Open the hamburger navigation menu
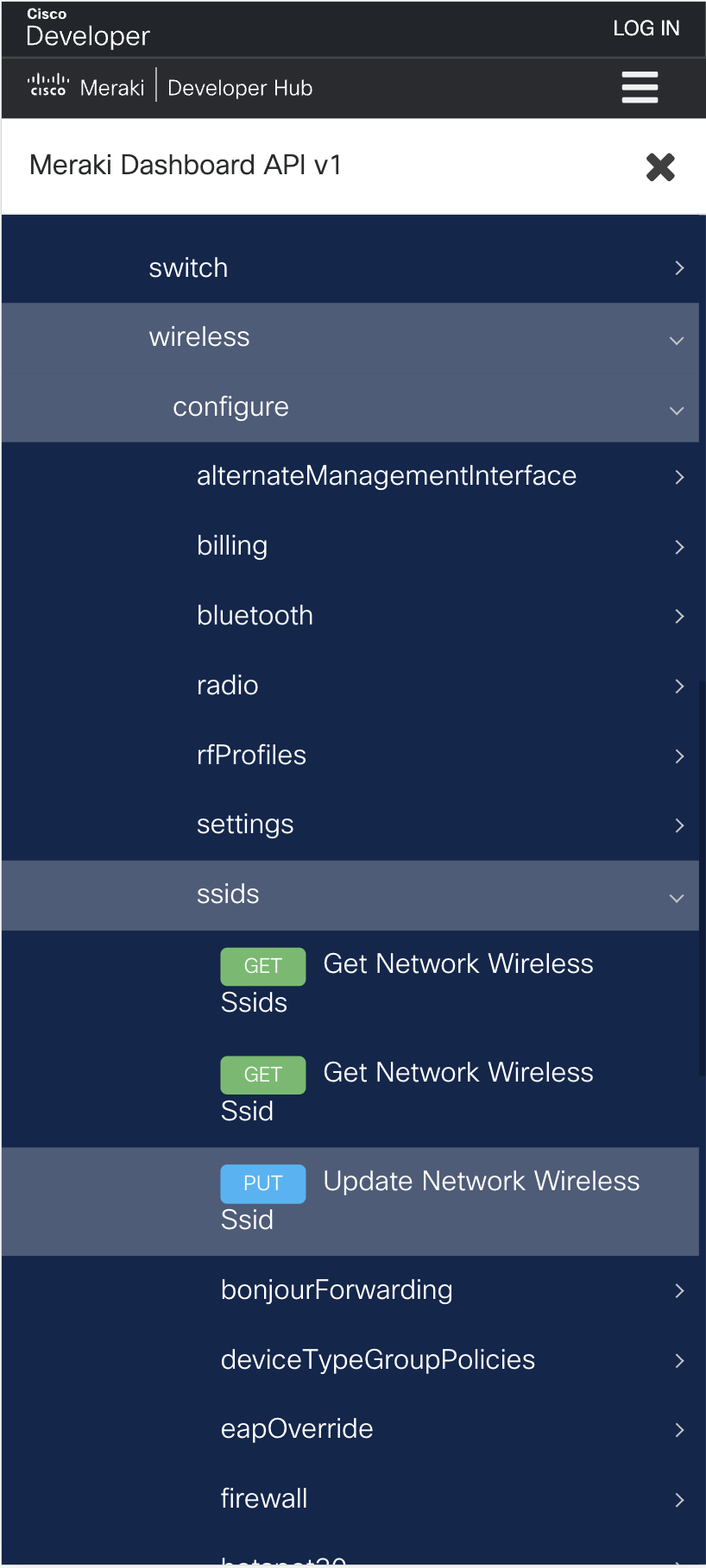Viewport: 706px width, 1568px height. click(640, 87)
